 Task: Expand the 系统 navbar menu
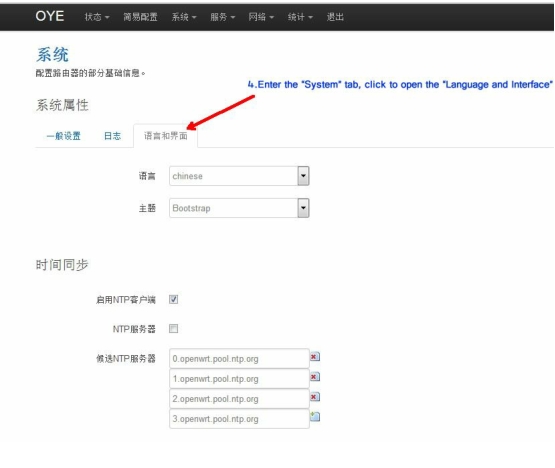184,17
